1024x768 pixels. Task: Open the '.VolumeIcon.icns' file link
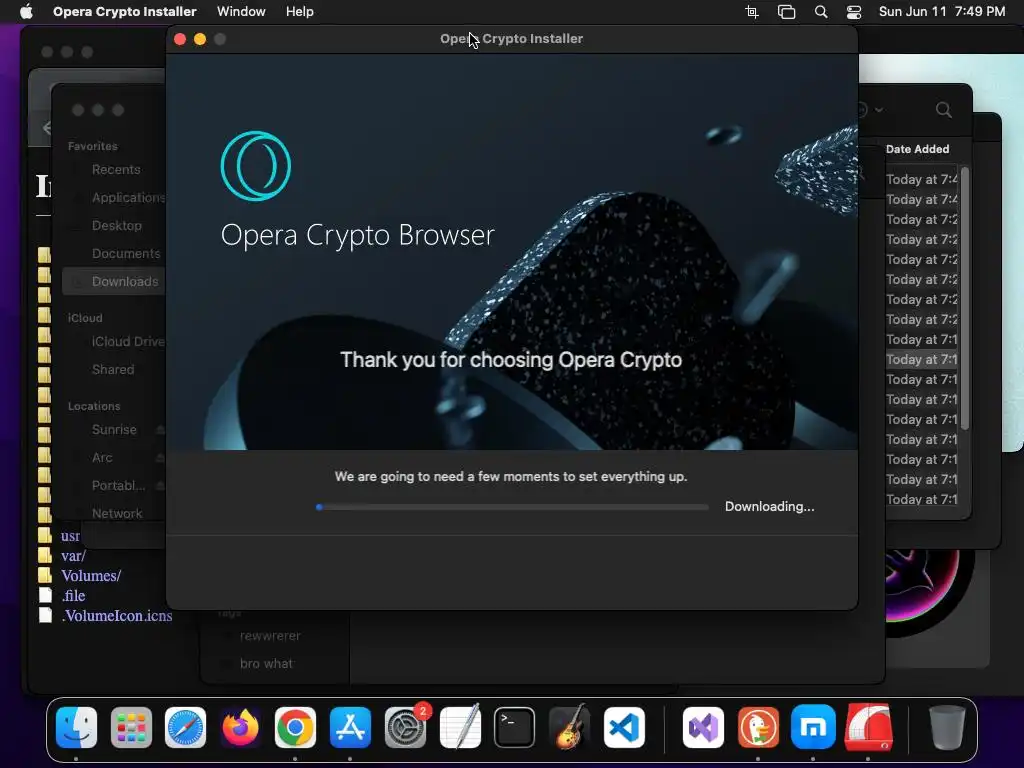117,616
